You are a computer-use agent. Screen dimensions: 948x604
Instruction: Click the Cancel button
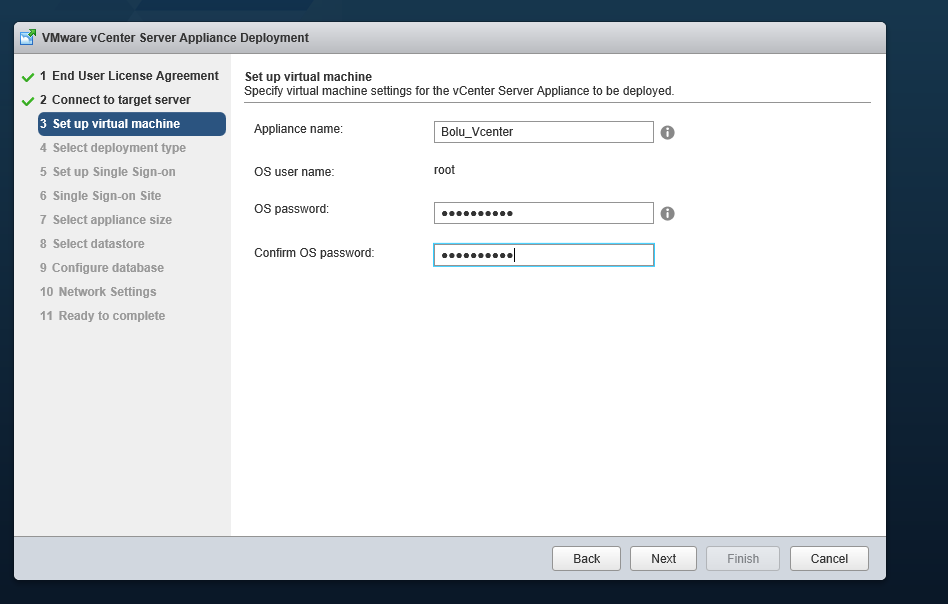[x=829, y=559]
